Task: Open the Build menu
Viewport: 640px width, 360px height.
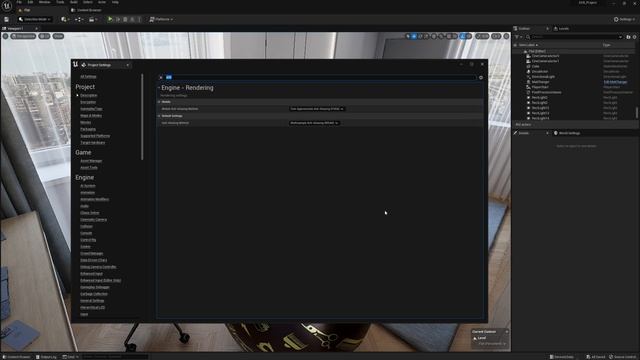Action: pyautogui.click(x=74, y=2)
